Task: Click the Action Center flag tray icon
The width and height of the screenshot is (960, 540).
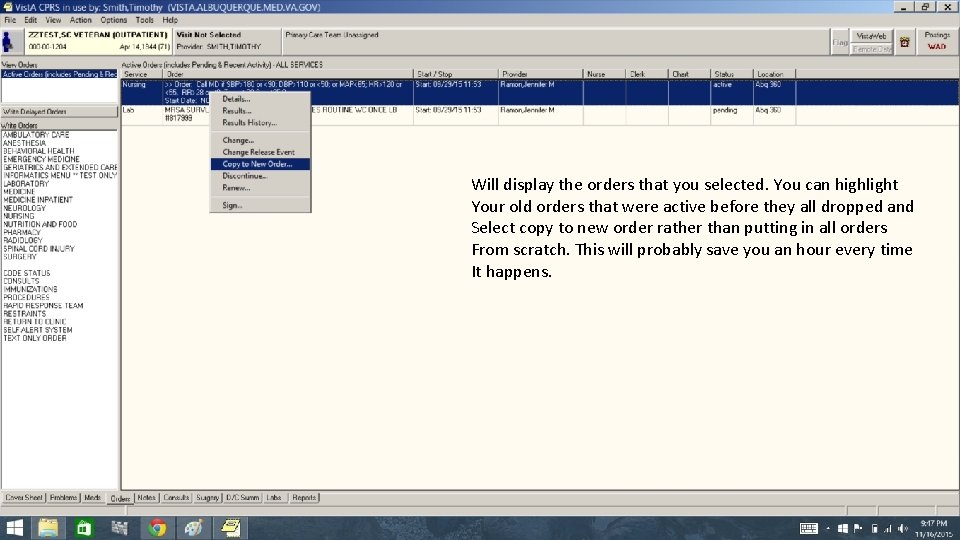Action: coord(858,528)
